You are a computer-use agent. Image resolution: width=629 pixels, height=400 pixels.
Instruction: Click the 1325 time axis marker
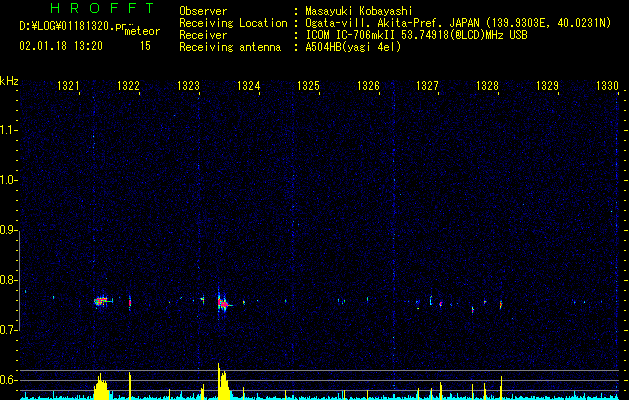pos(308,85)
